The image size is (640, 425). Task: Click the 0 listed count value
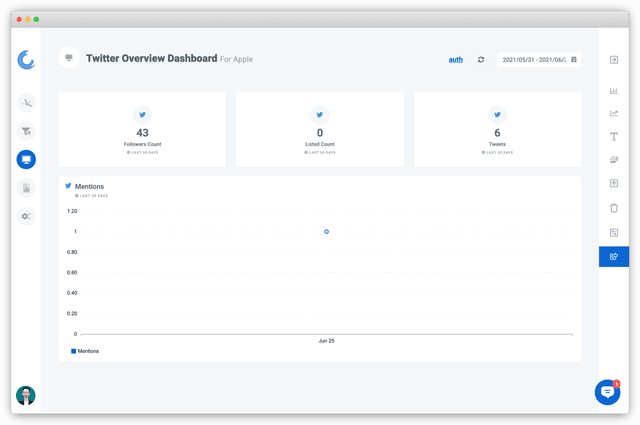tap(320, 133)
